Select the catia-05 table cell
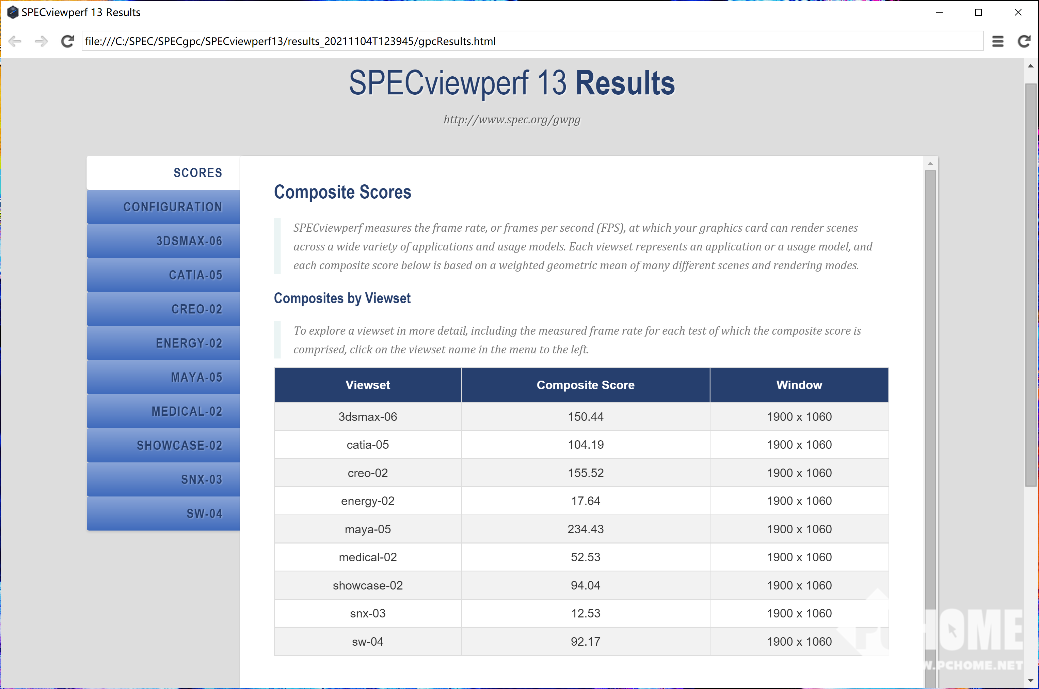The image size is (1039, 689). click(368, 445)
